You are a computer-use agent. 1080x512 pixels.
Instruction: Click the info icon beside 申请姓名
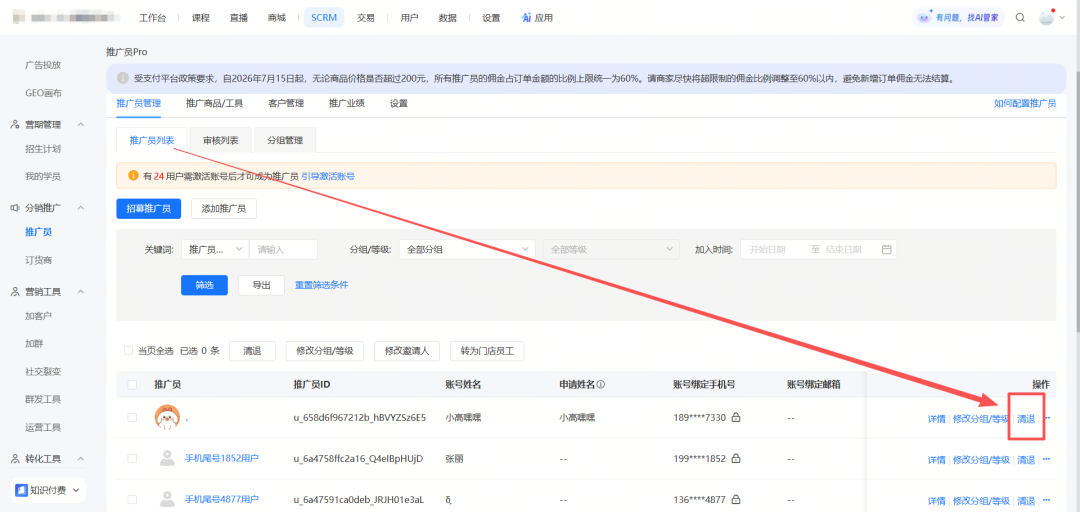point(601,385)
